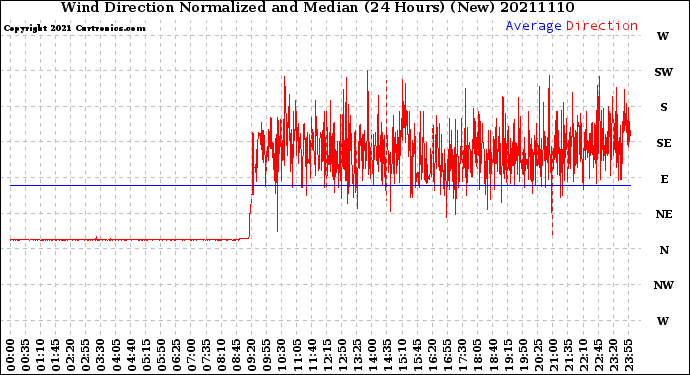Screen dimensions: 690x375
Task: Select the 22:45 time label
Action: 598,355
